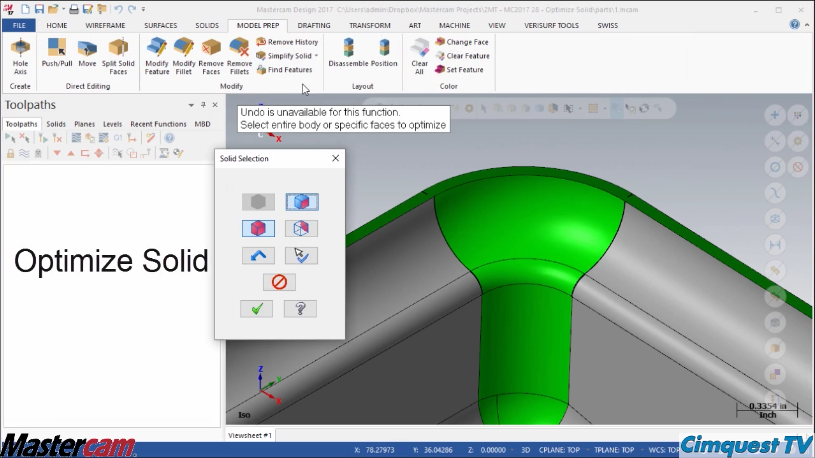The height and width of the screenshot is (458, 815).
Task: Click the CPLANE: TOP status entry
Action: 559,450
